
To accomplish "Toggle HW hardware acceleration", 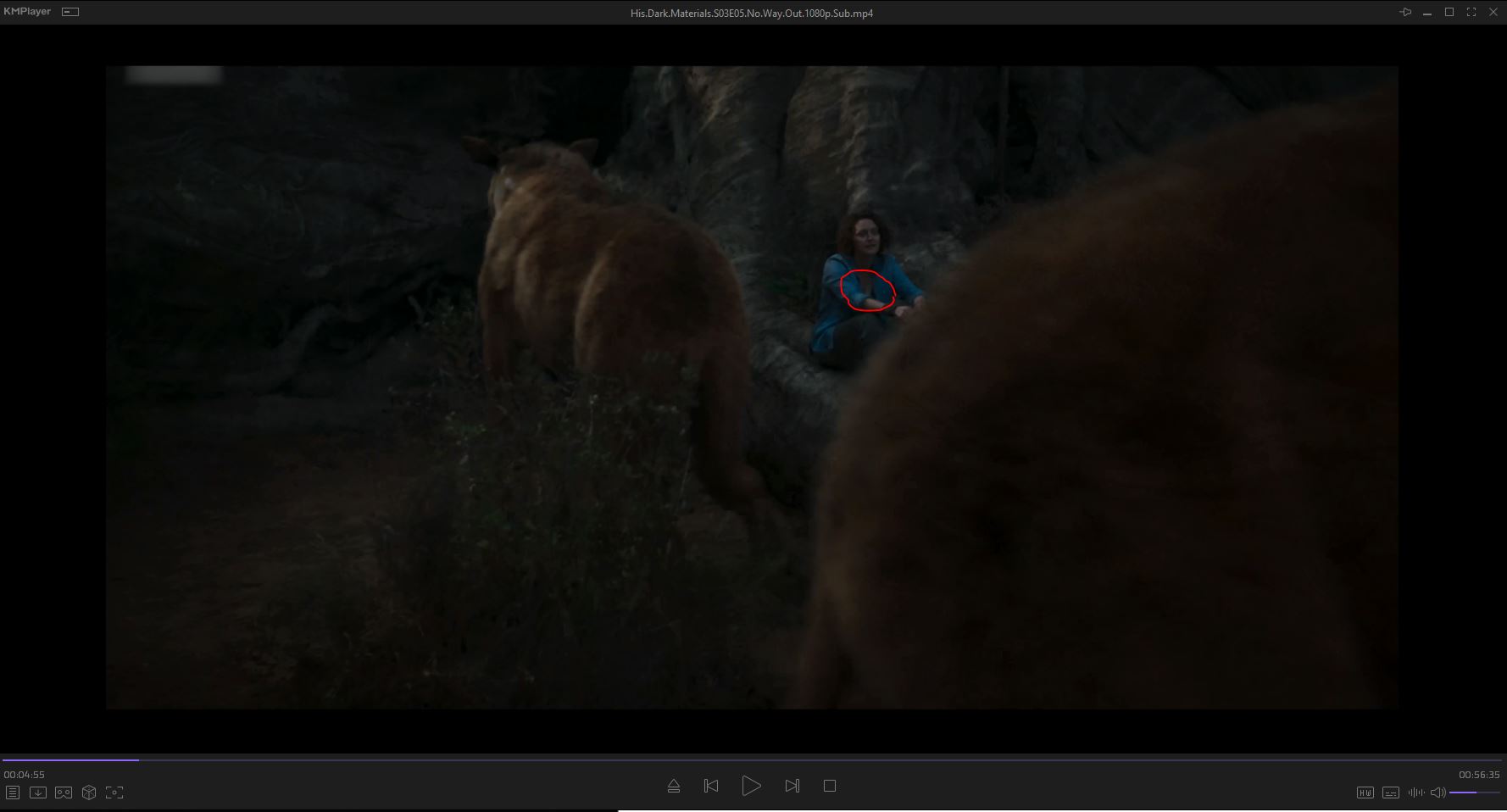I will click(x=1365, y=793).
